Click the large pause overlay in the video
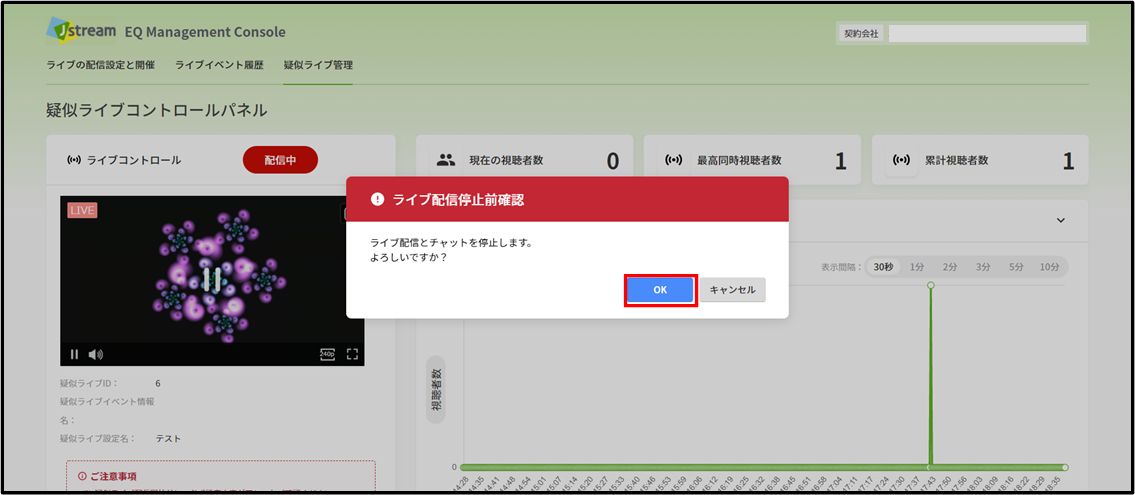 point(211,279)
